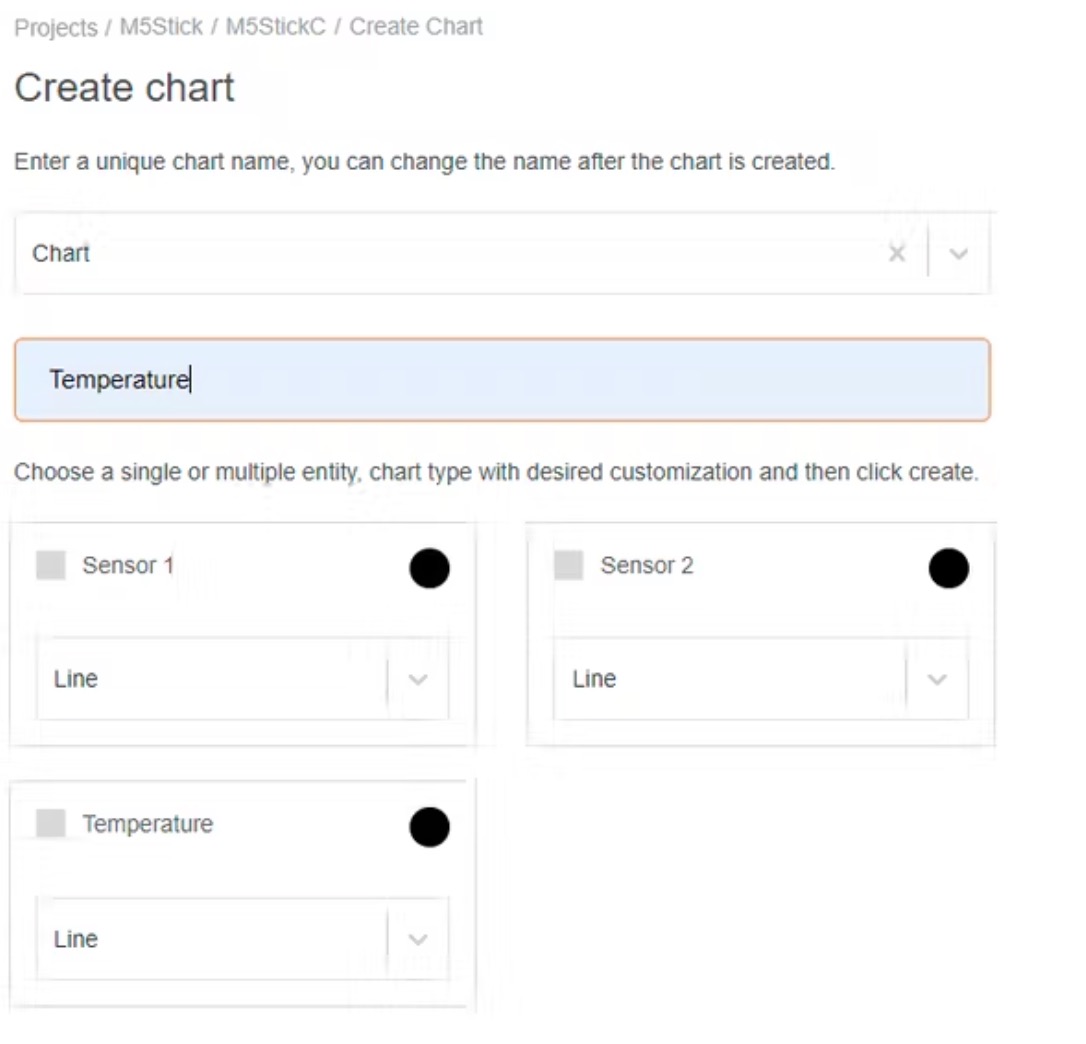Open the M5StickC breadcrumb link
1086x1044 pixels.
[x=276, y=27]
